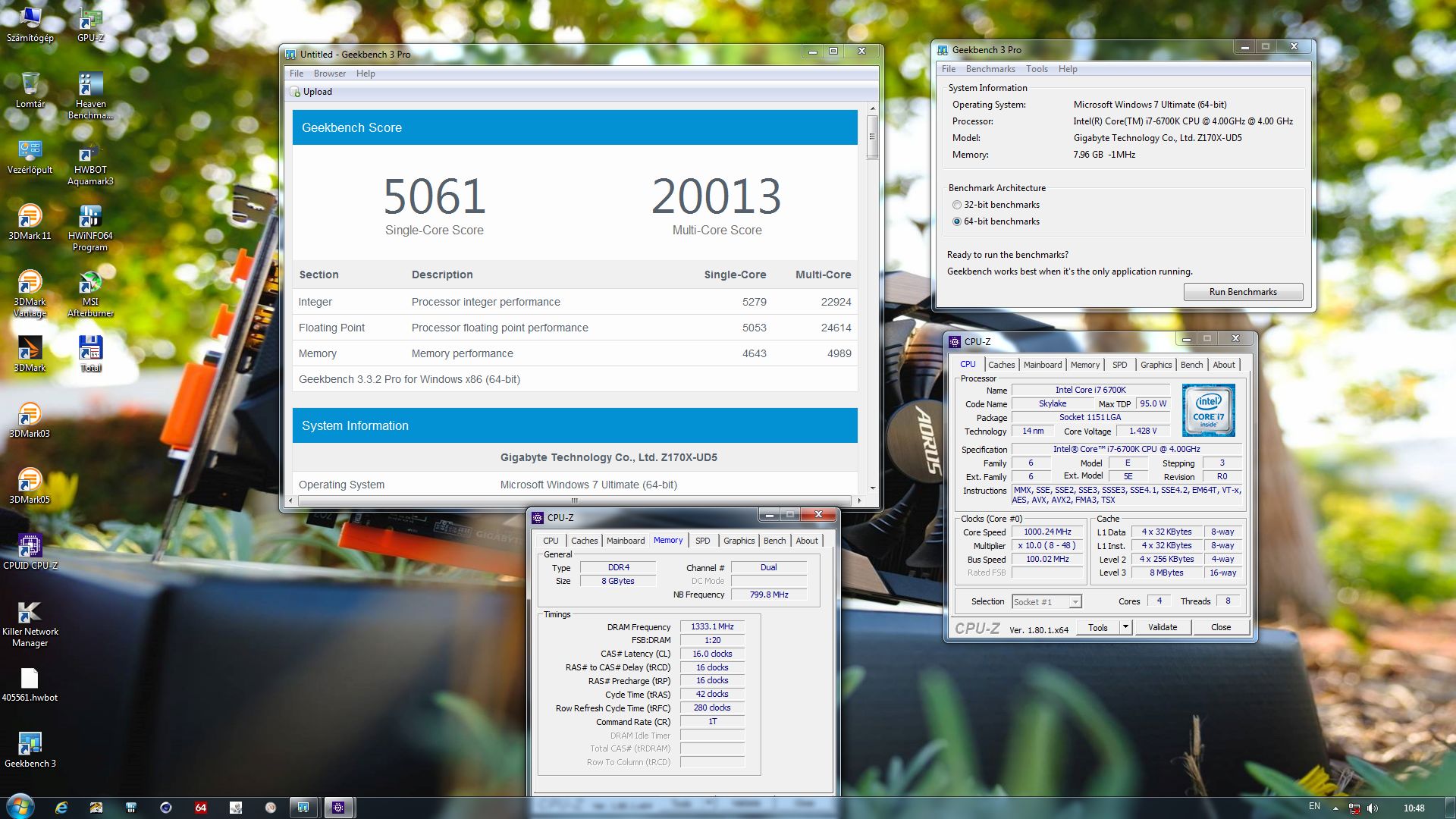Click the 5061 Single-Core Score value
Viewport: 1456px width, 819px height.
tap(435, 196)
